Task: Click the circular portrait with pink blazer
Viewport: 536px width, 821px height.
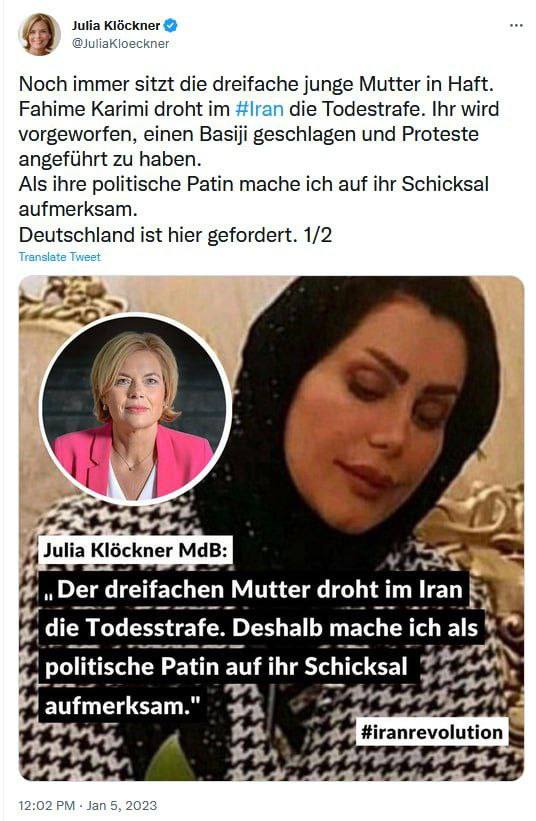Action: (136, 409)
